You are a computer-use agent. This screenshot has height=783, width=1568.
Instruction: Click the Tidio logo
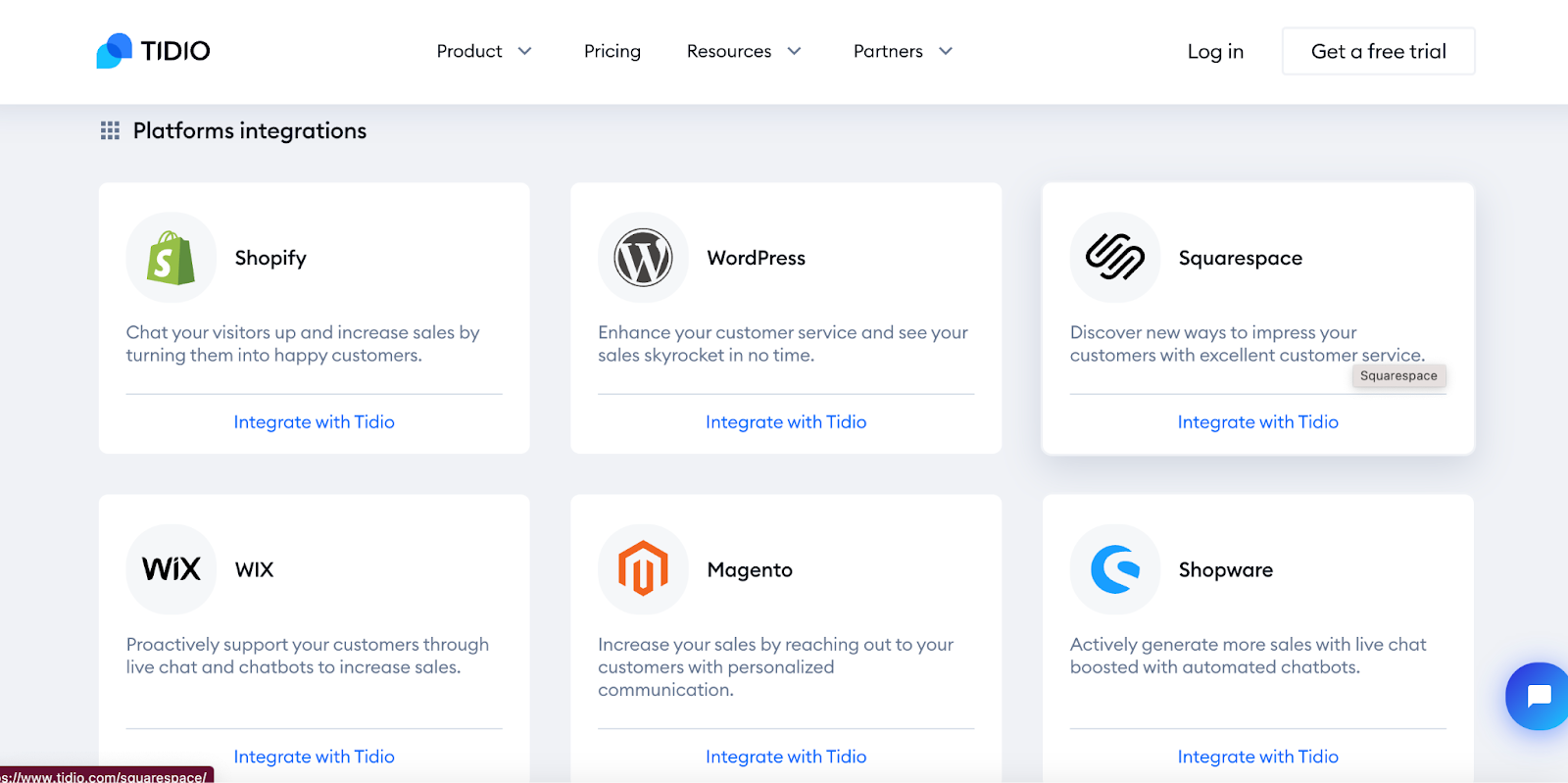coord(153,51)
